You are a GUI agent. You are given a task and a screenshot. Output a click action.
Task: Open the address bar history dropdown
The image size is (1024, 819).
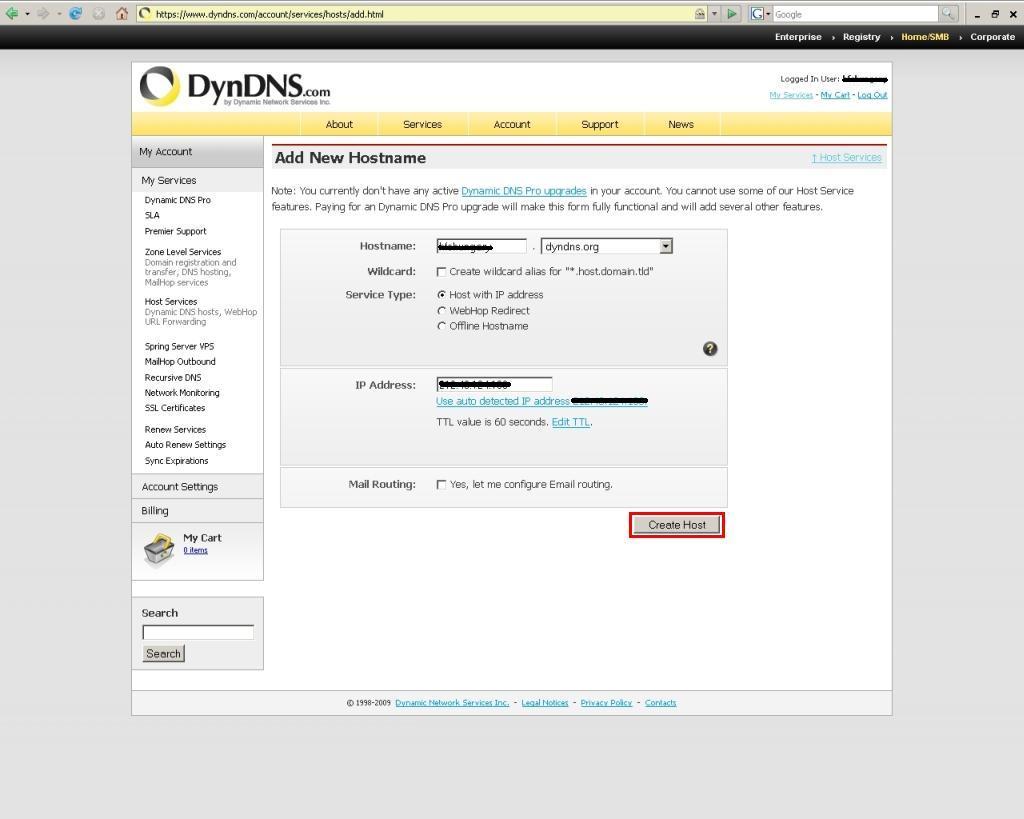(714, 14)
